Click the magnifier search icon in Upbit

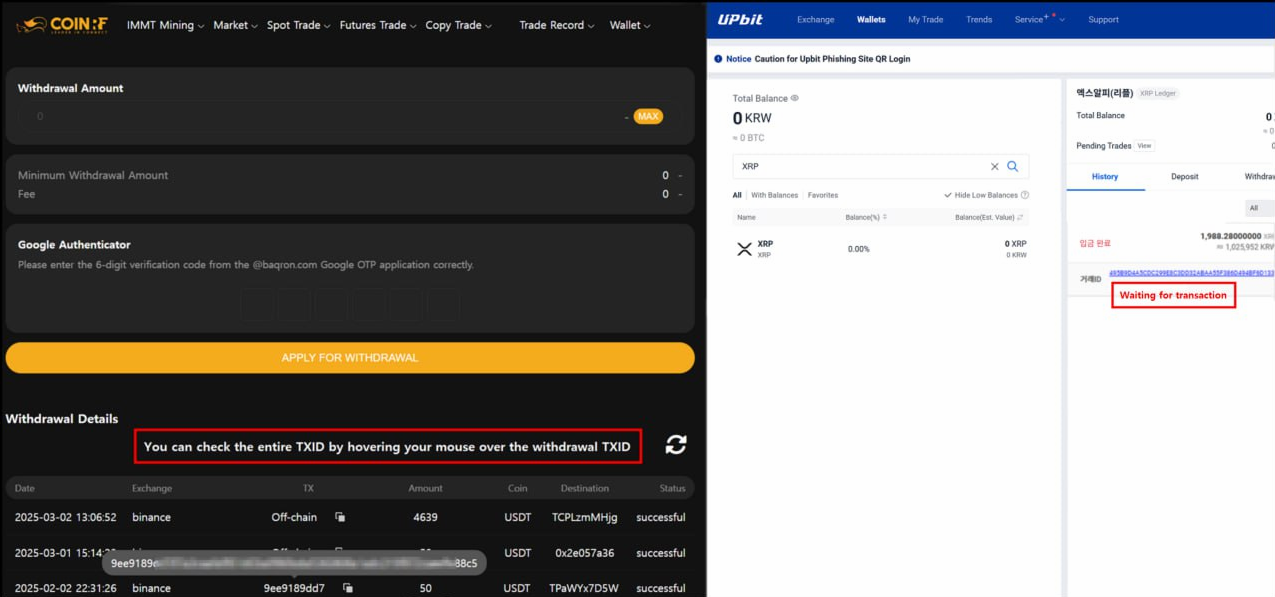[x=1013, y=167]
